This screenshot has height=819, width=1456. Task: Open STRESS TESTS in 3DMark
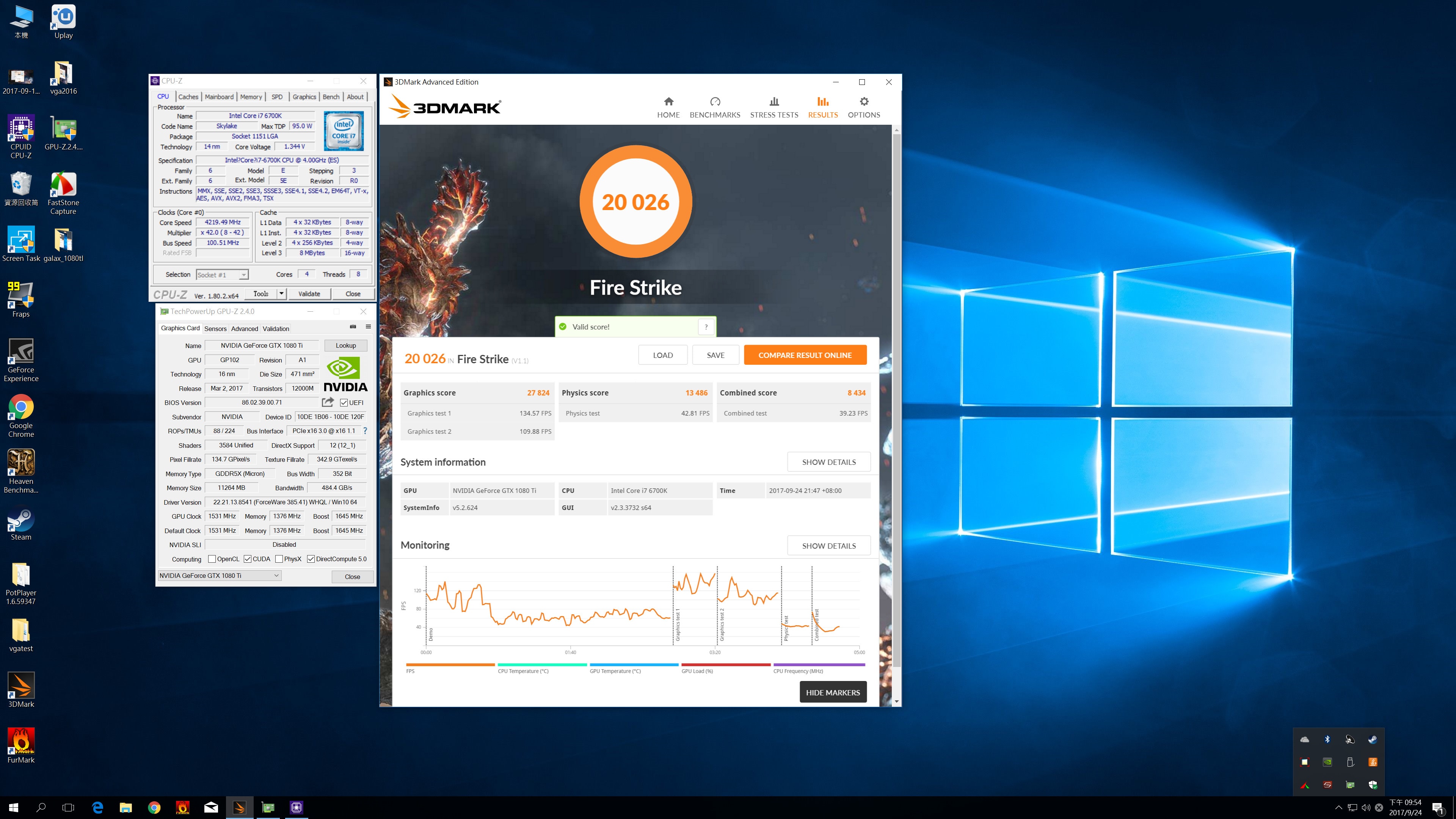click(x=774, y=107)
